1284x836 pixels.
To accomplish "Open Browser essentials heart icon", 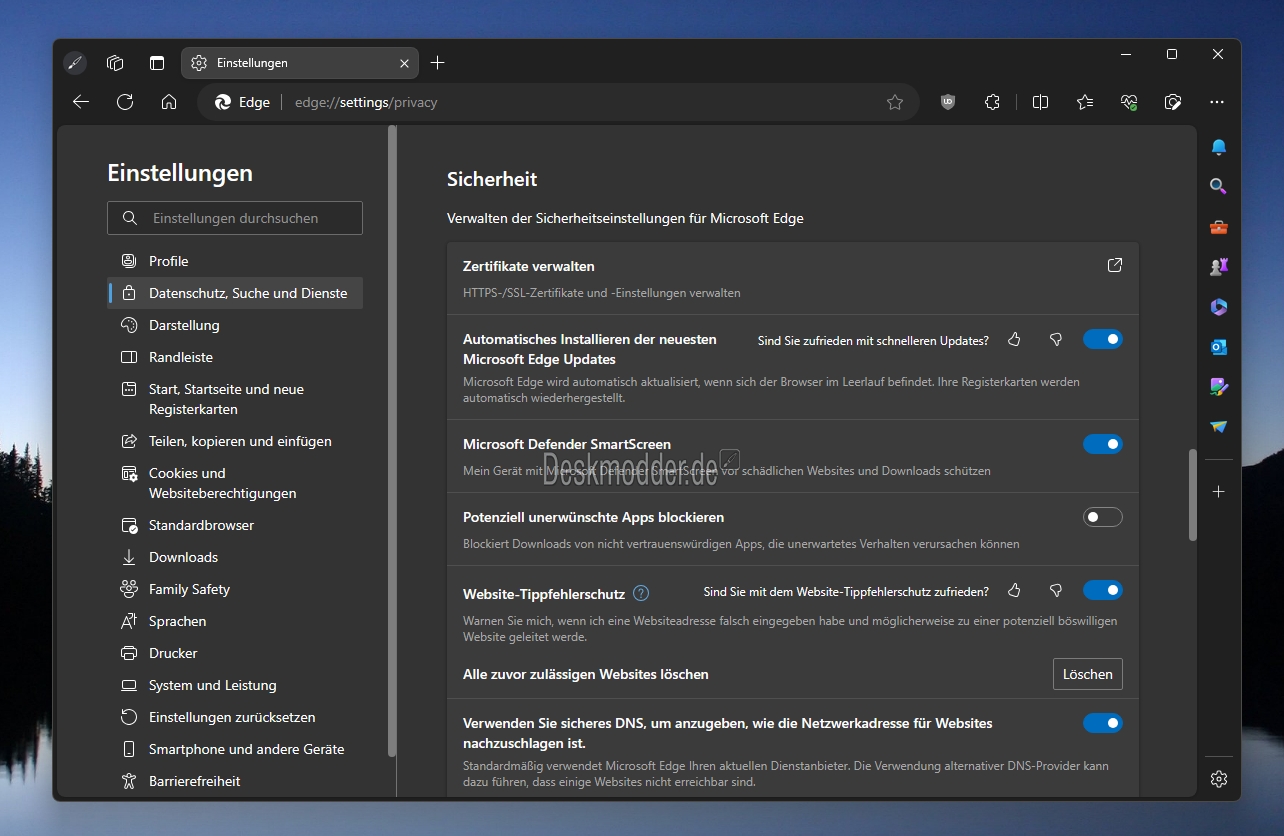I will point(1129,102).
